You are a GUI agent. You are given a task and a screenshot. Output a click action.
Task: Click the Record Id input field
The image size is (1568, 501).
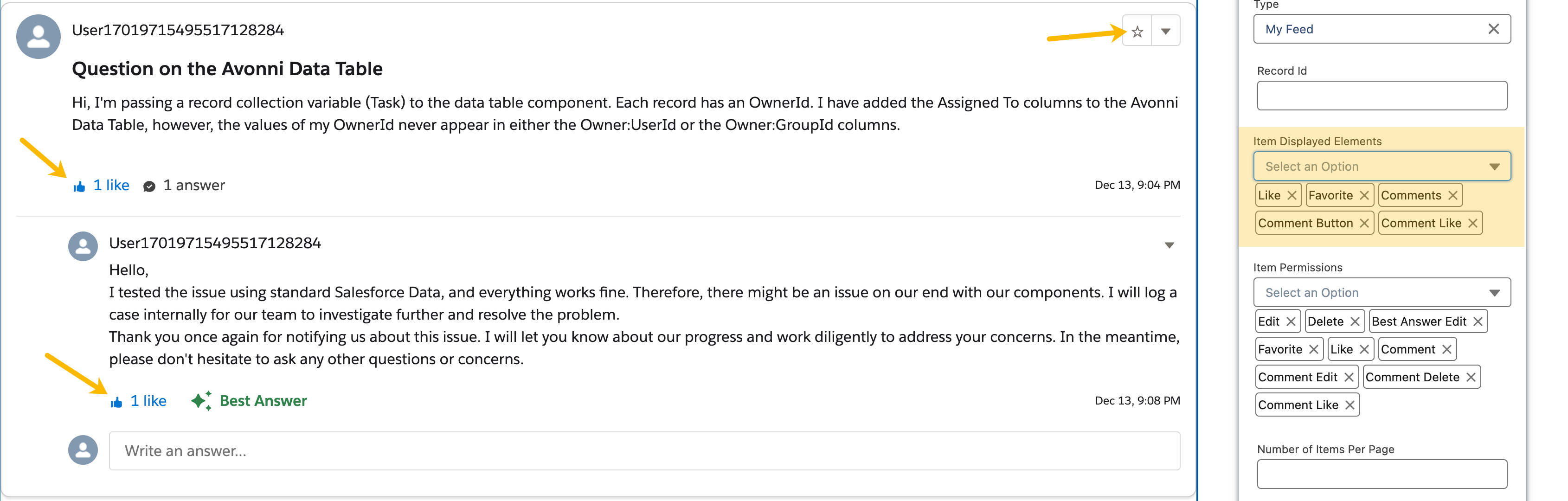[1381, 96]
